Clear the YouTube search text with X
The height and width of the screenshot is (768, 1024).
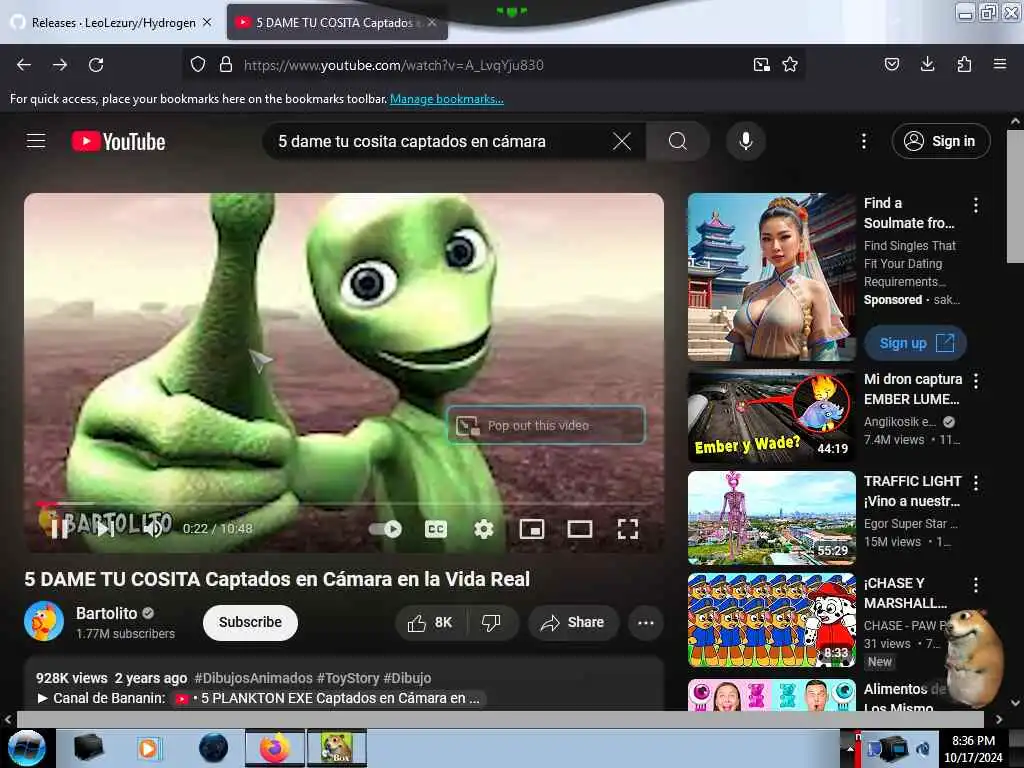point(622,141)
